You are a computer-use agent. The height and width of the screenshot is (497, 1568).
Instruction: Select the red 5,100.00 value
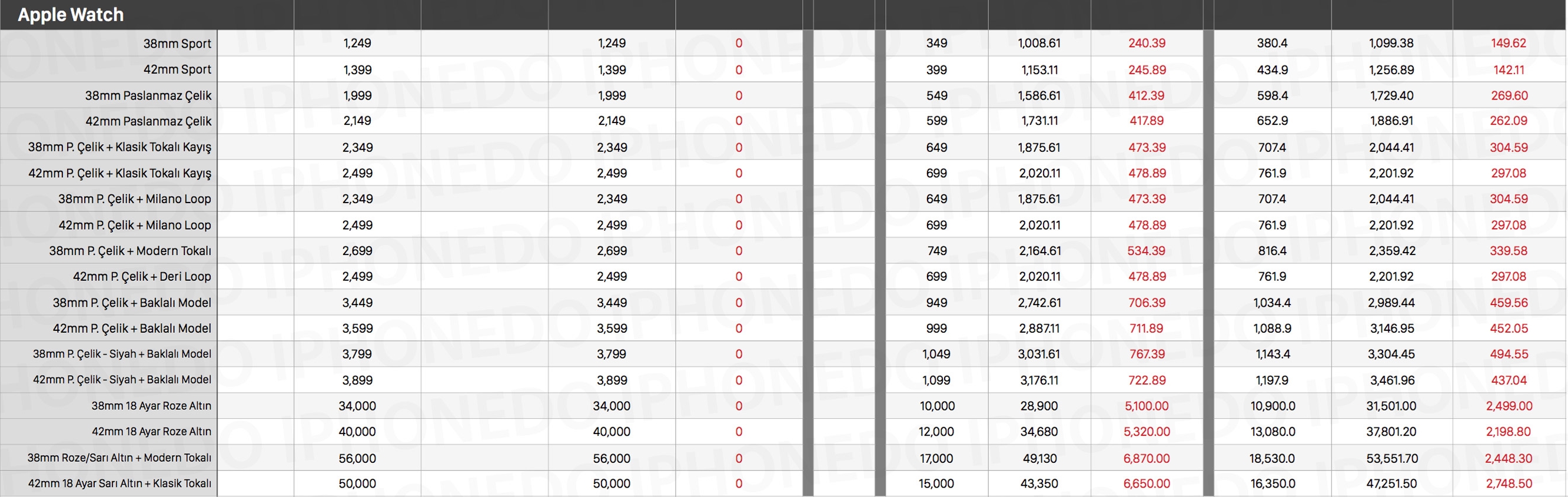point(1147,406)
